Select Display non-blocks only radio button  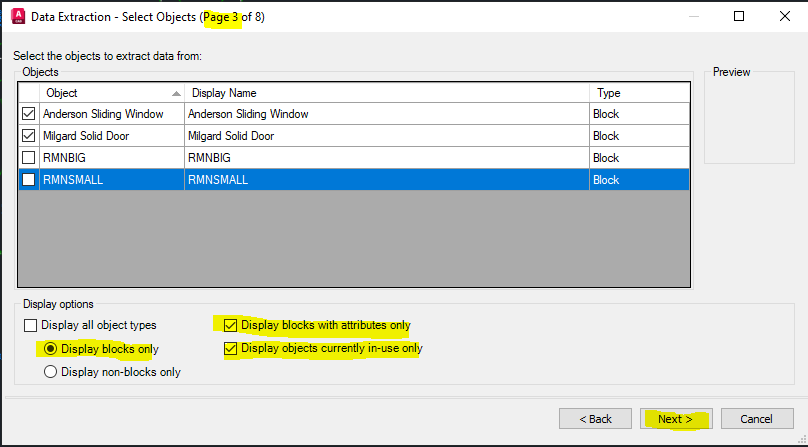pyautogui.click(x=50, y=372)
